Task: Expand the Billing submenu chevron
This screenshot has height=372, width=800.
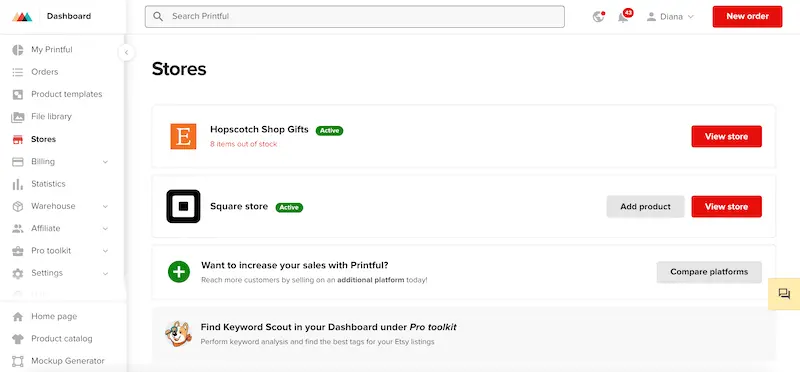Action: point(105,162)
